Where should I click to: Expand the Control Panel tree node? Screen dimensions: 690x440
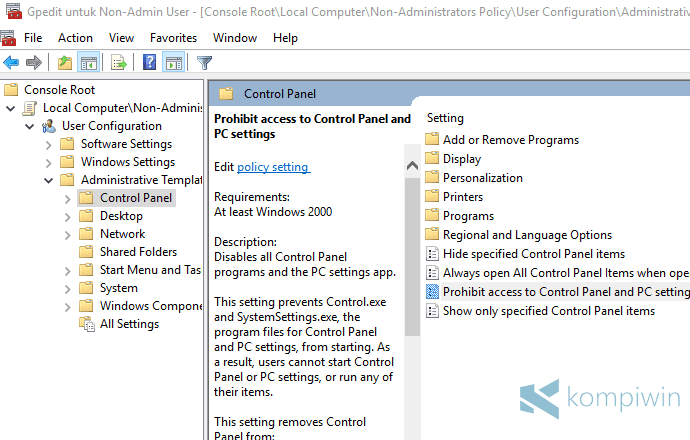coord(67,199)
